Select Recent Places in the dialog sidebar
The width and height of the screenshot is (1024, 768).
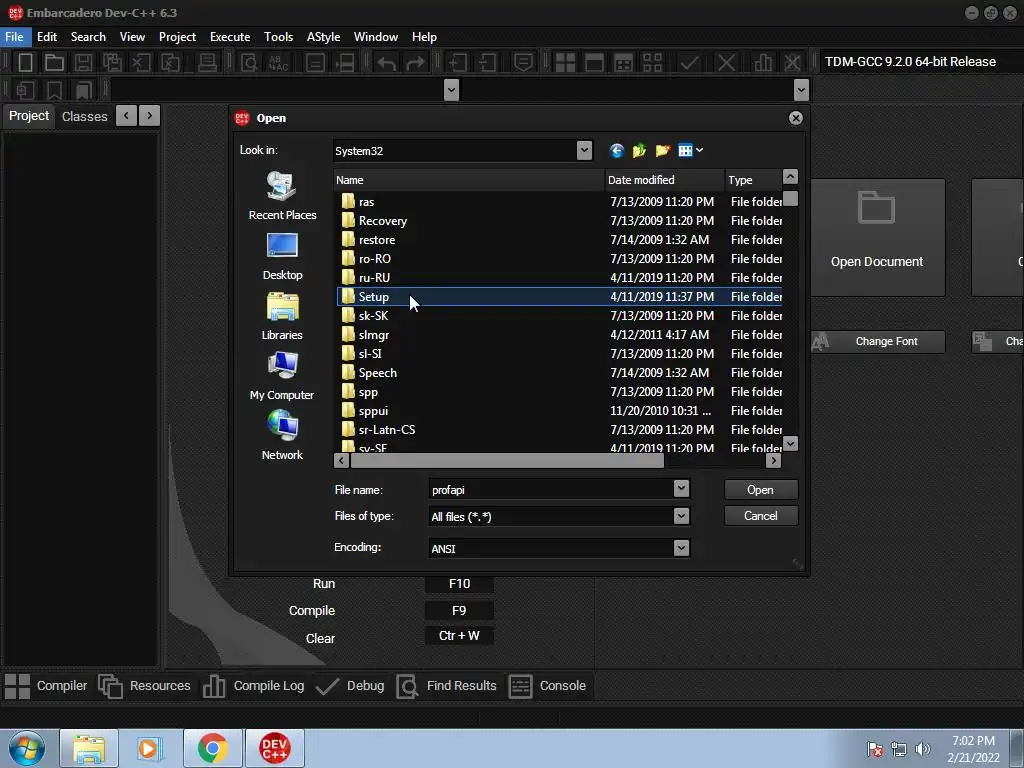282,195
